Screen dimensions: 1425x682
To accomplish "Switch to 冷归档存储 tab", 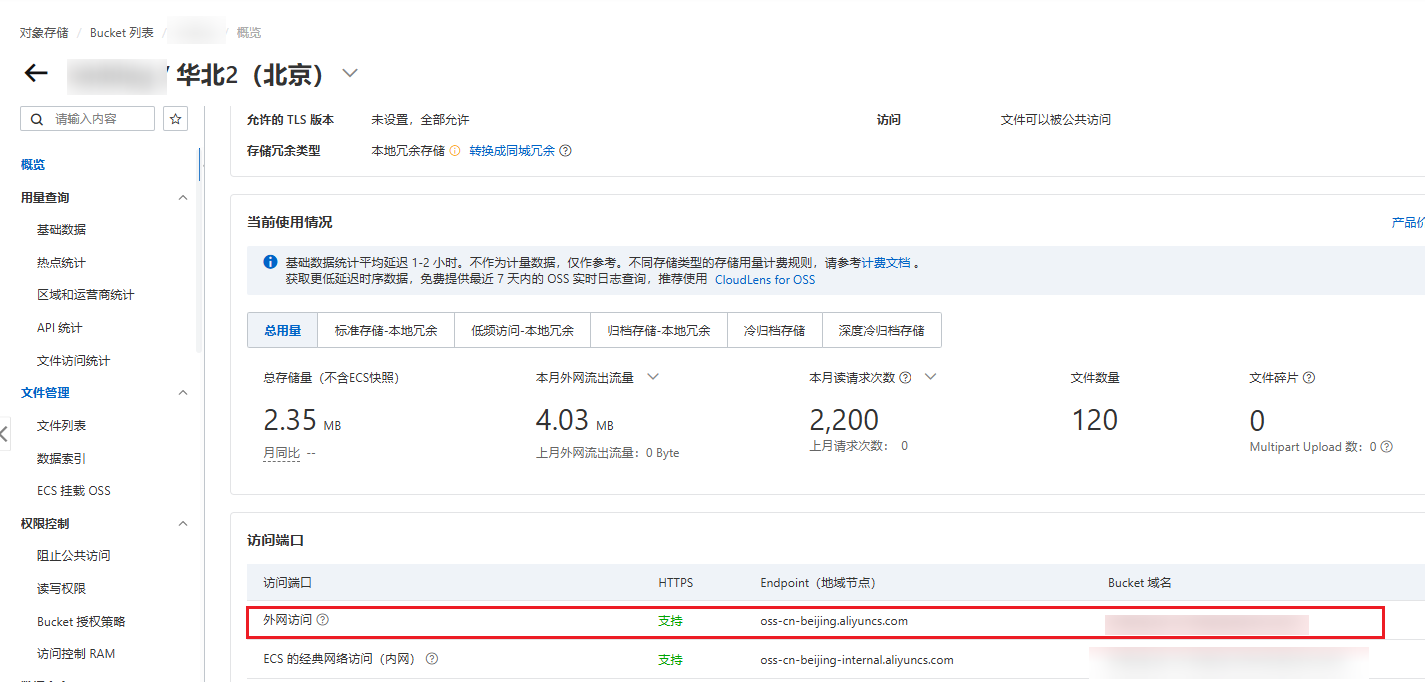I will 775,330.
